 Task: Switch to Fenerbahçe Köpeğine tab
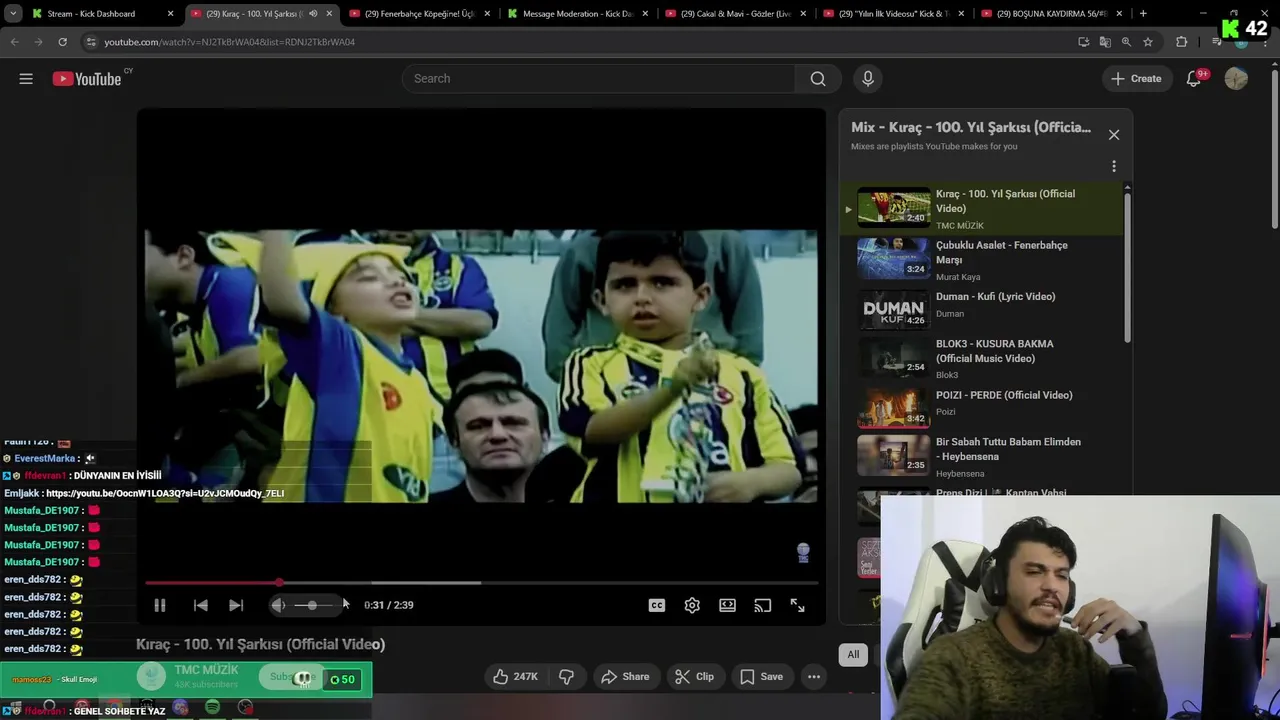pyautogui.click(x=419, y=14)
